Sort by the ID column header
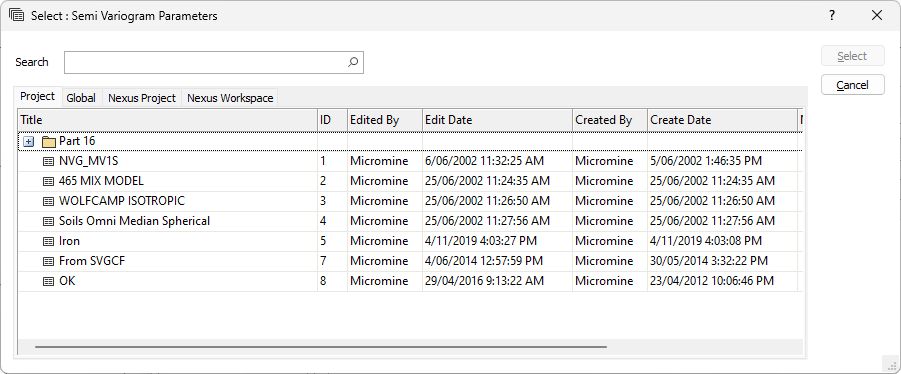 pyautogui.click(x=333, y=120)
